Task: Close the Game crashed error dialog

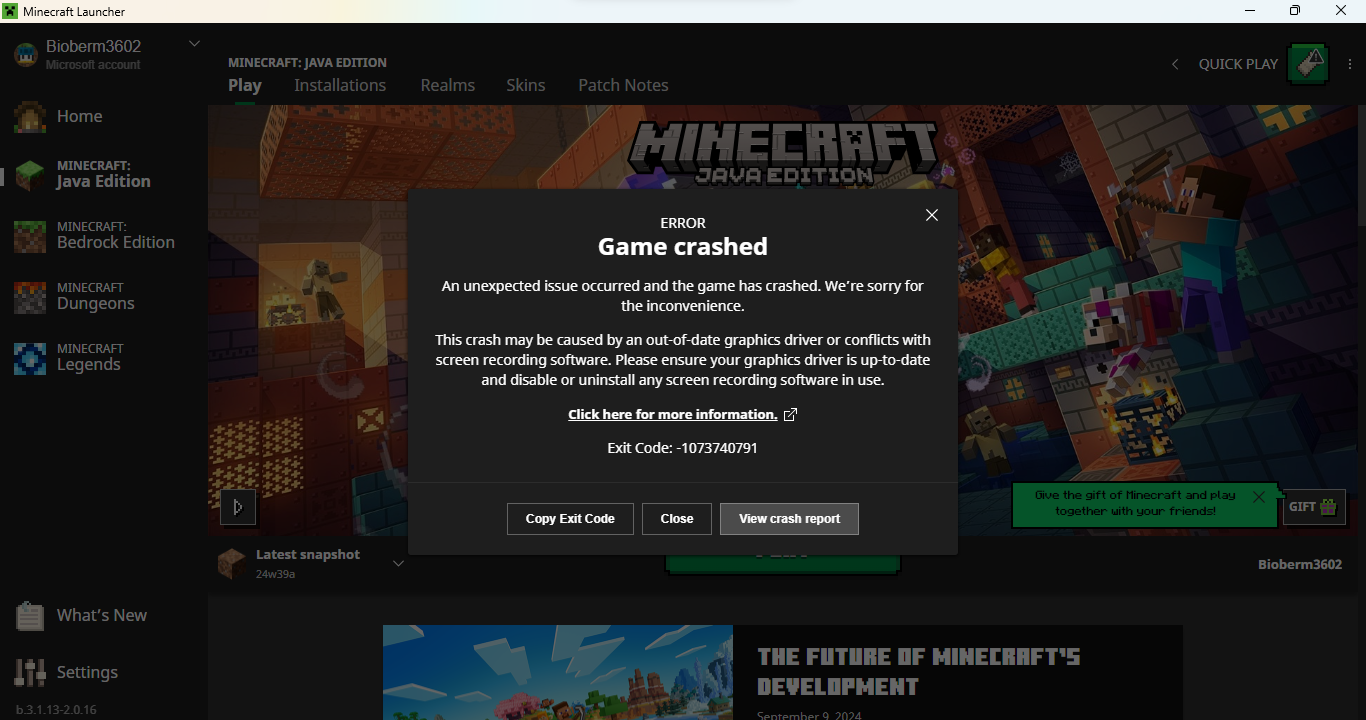Action: click(x=932, y=215)
